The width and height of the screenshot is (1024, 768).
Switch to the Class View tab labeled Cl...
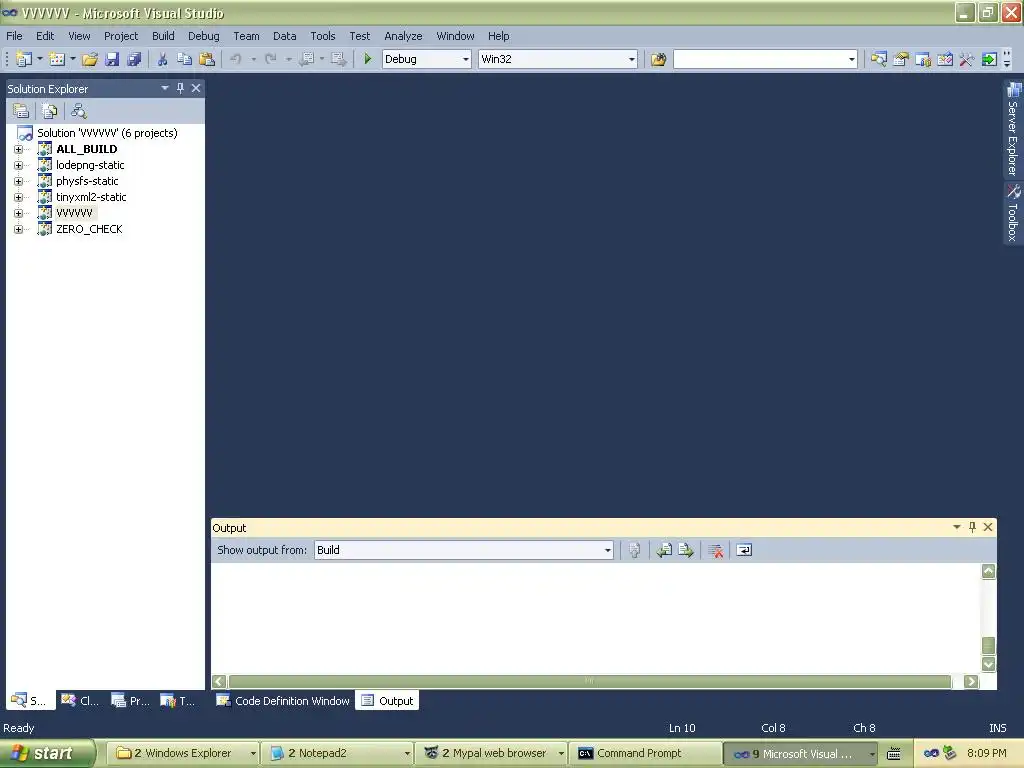[80, 701]
